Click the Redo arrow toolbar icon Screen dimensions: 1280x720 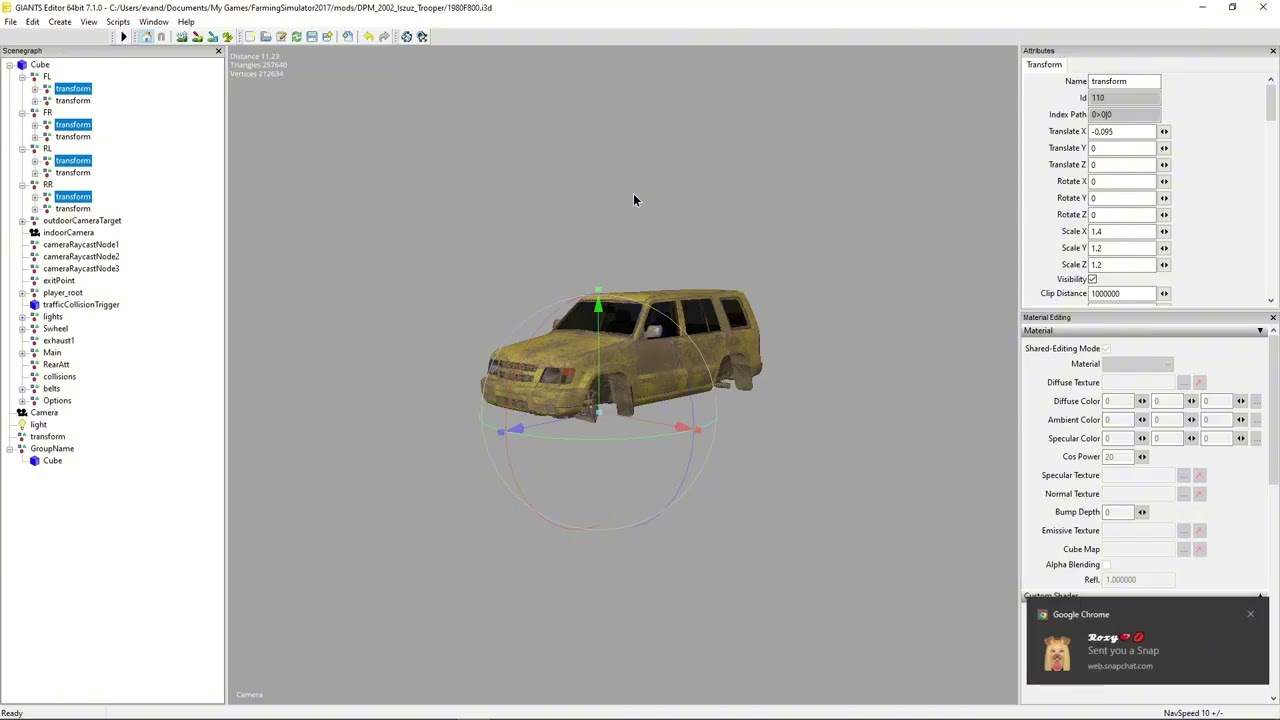click(x=384, y=37)
